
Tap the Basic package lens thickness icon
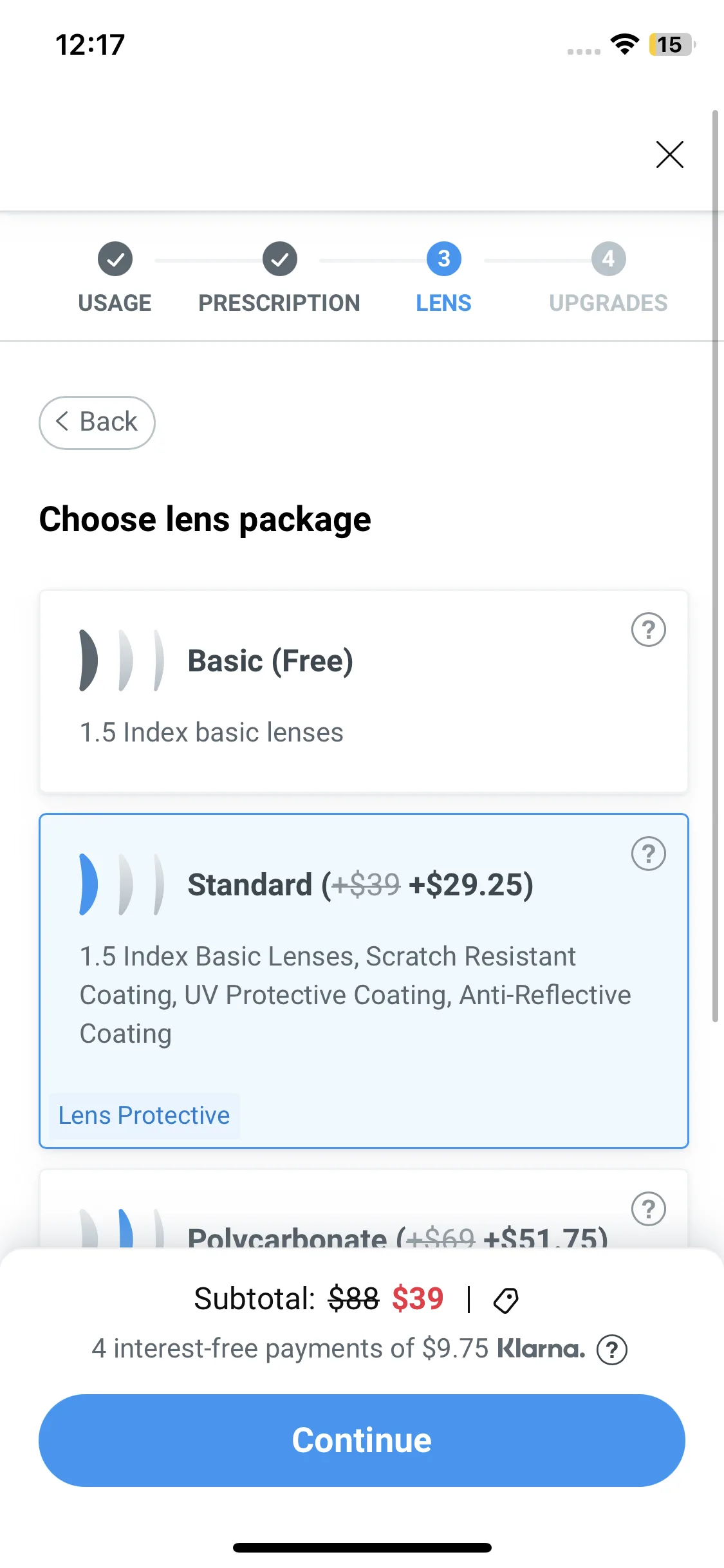121,660
